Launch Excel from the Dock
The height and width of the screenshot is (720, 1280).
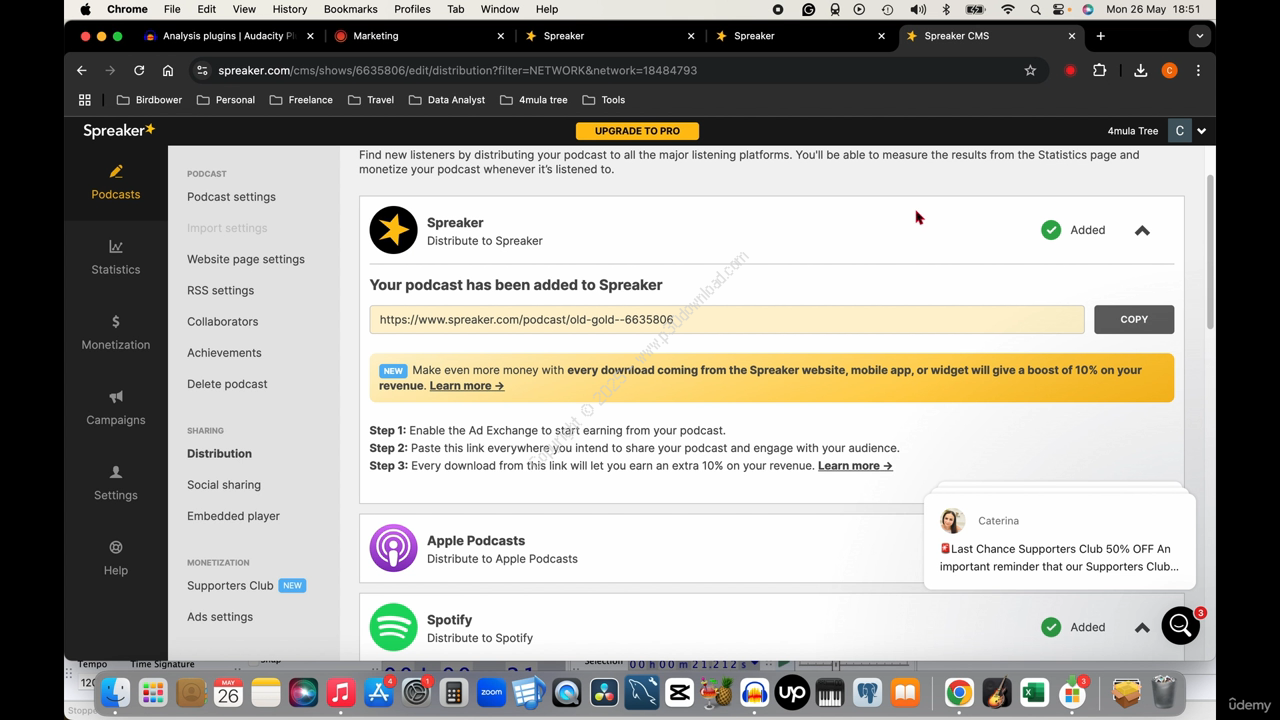tap(1034, 692)
